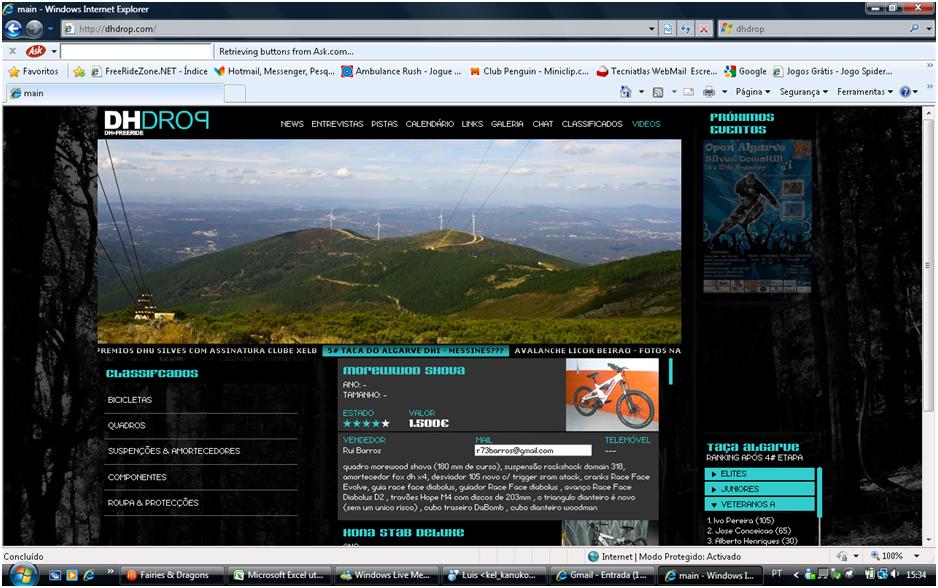Expand the ELITES ranking section
The image size is (938, 588).
[760, 474]
